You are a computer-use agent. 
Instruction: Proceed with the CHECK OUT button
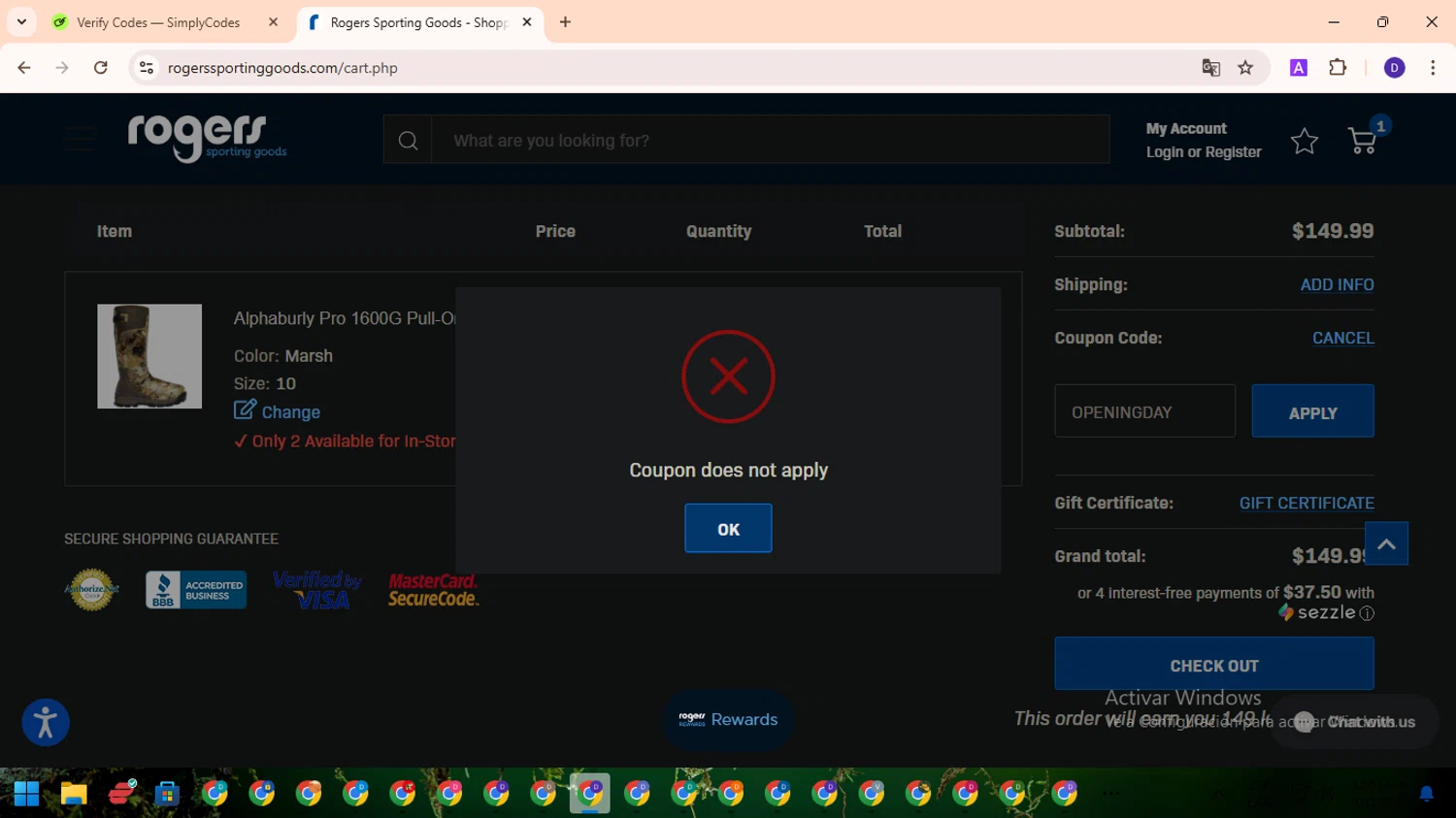coord(1214,664)
